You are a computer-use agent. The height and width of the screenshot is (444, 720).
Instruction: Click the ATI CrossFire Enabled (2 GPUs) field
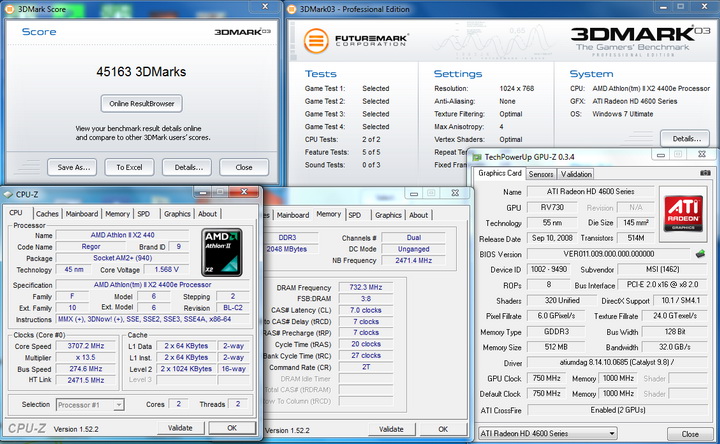pyautogui.click(x=617, y=410)
